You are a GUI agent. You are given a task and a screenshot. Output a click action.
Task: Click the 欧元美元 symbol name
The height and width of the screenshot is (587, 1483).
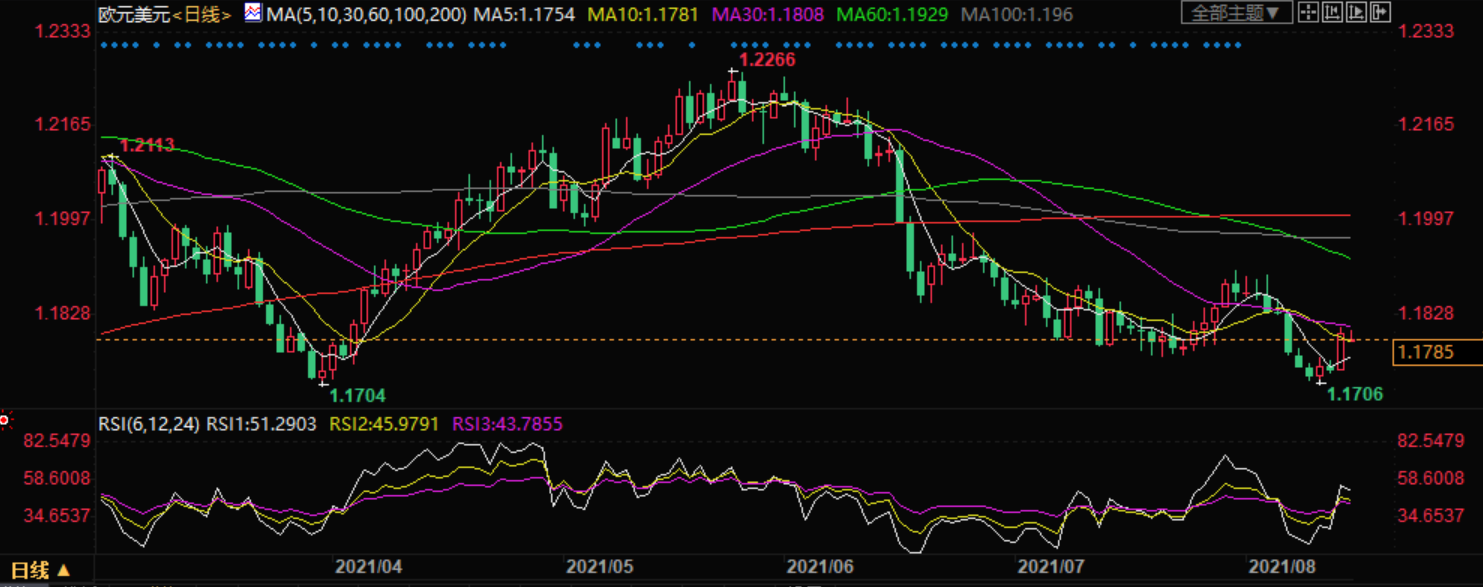133,14
